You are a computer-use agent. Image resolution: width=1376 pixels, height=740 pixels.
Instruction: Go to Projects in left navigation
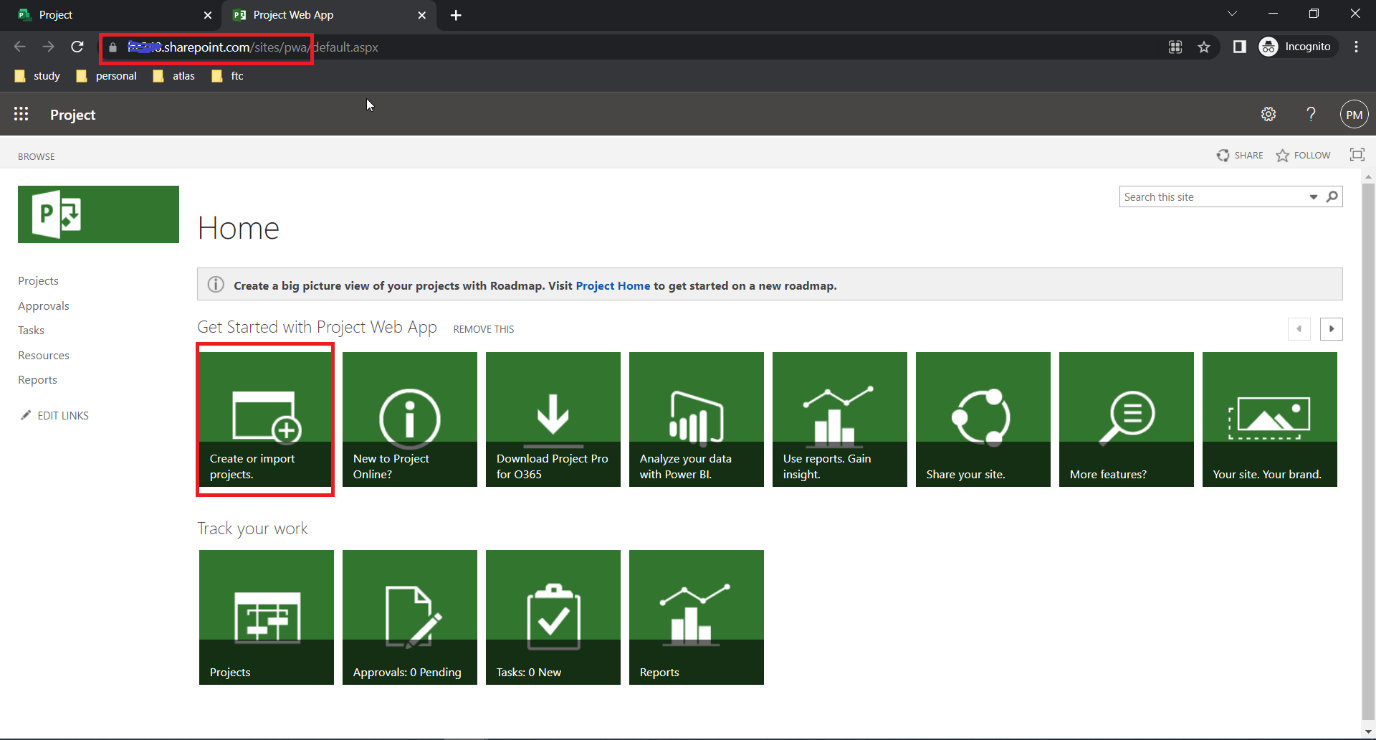pos(38,281)
